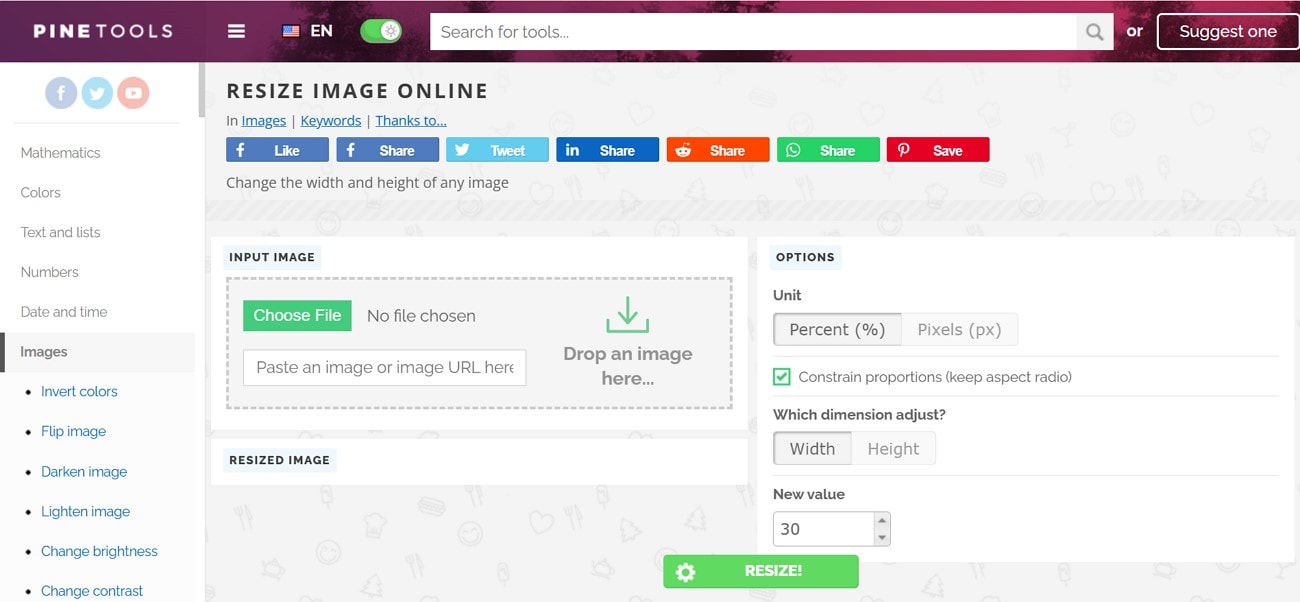Open the EN language selector
This screenshot has height=602, width=1300.
[307, 31]
